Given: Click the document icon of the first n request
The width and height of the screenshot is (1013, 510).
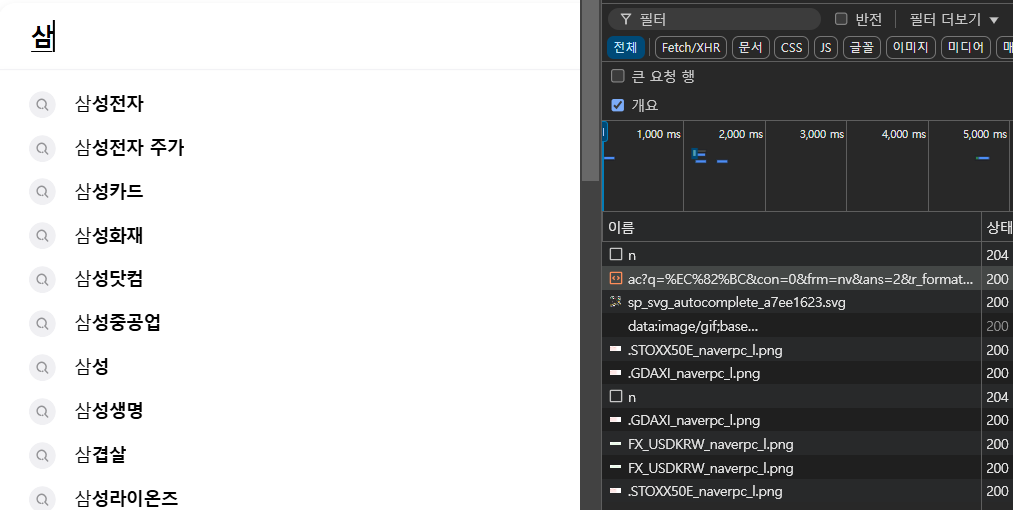Looking at the screenshot, I should coord(616,255).
